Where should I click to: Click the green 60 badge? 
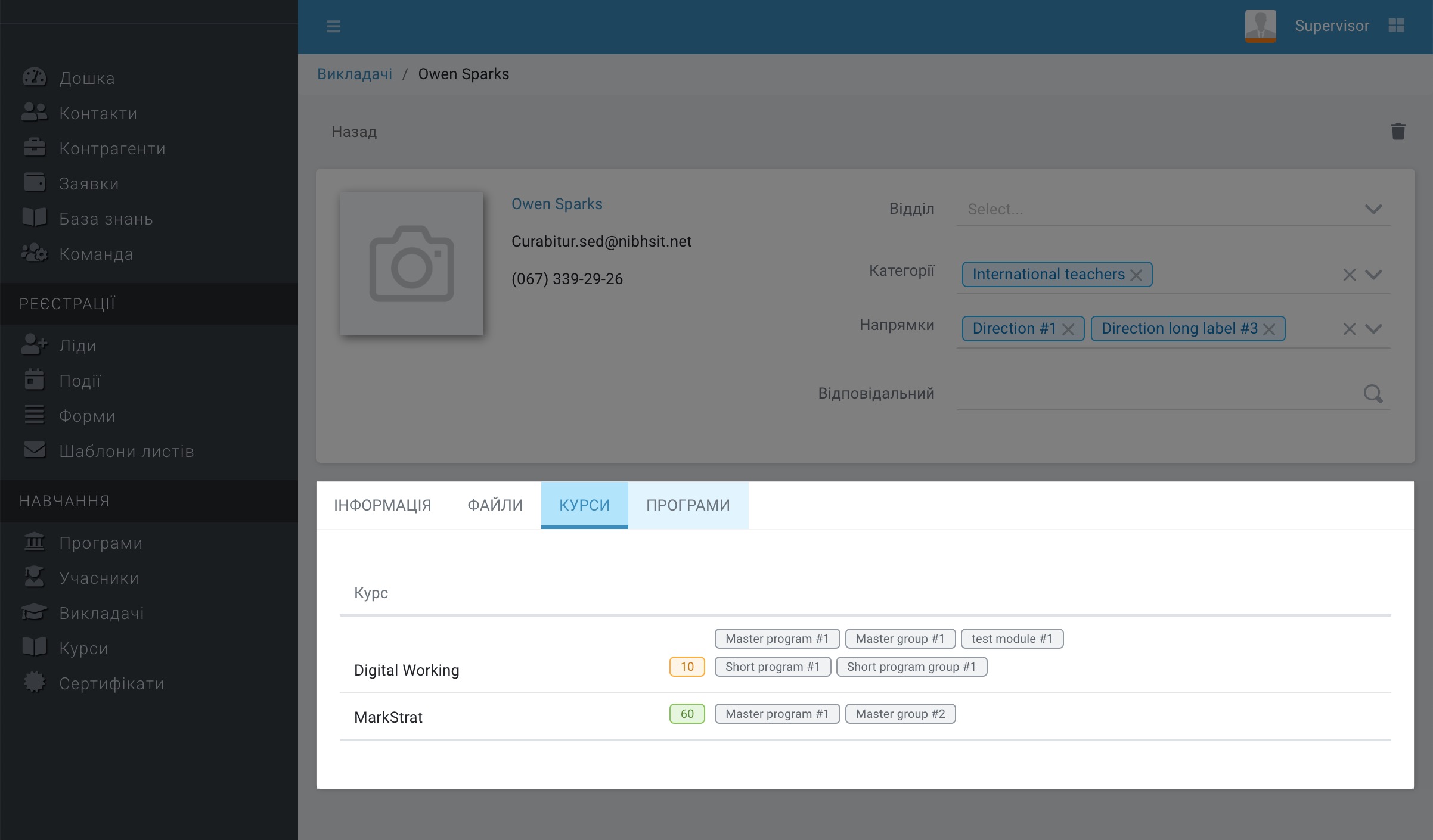[x=687, y=714]
